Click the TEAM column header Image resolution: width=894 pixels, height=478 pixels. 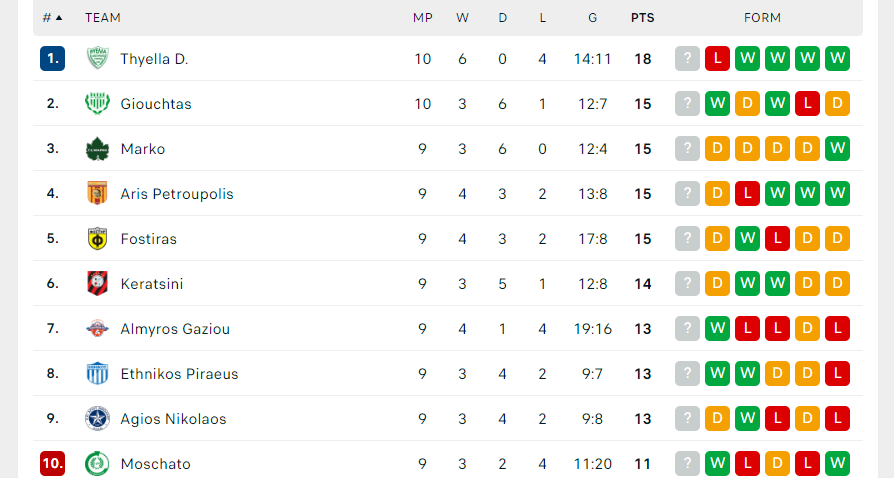(x=103, y=18)
